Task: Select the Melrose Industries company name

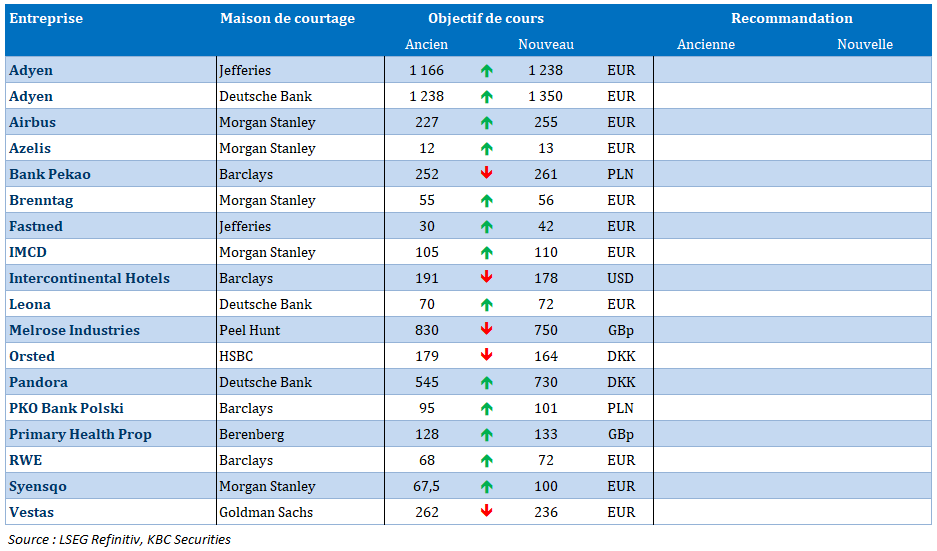Action: click(x=74, y=330)
